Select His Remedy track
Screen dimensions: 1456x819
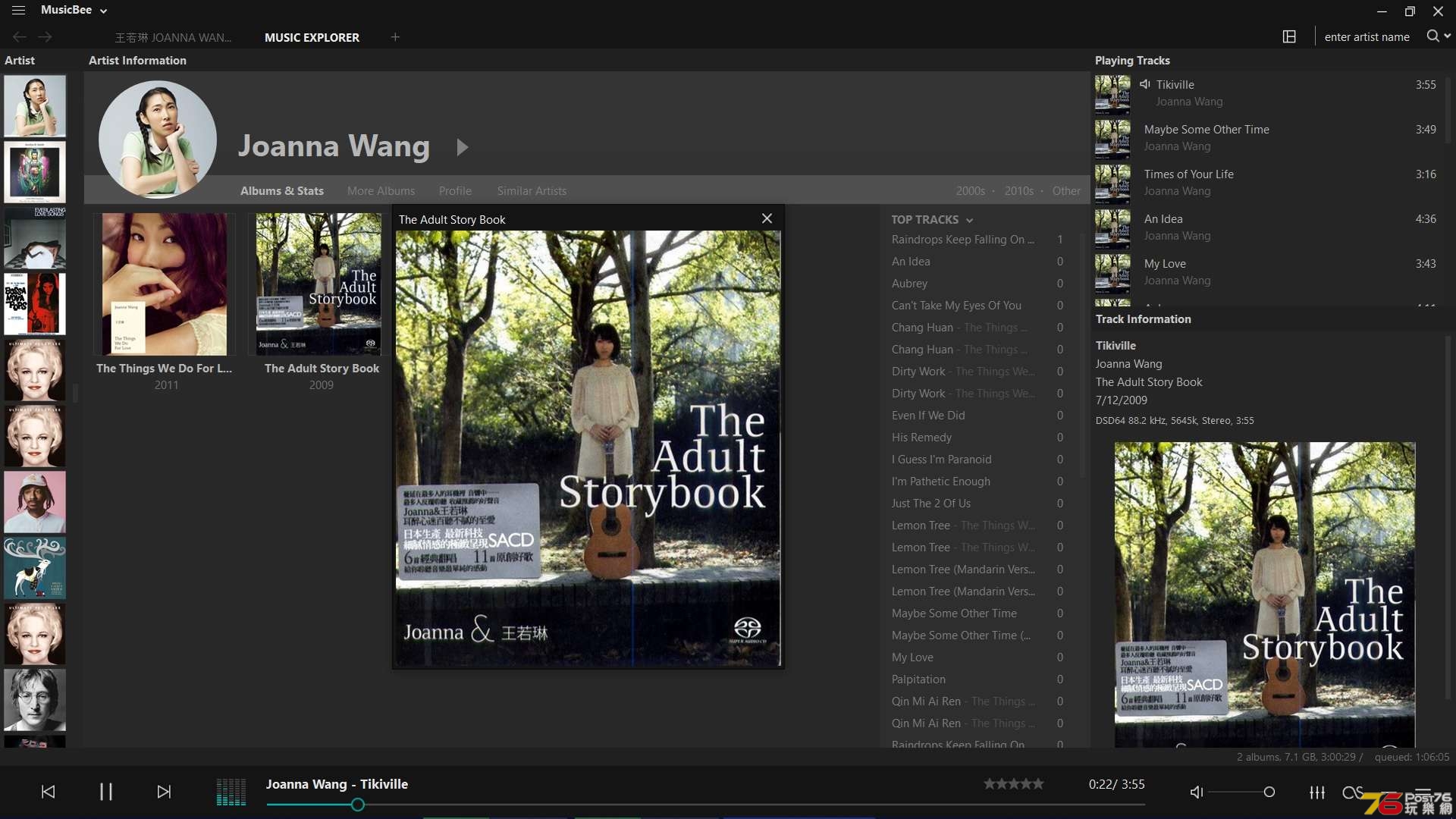(977, 437)
